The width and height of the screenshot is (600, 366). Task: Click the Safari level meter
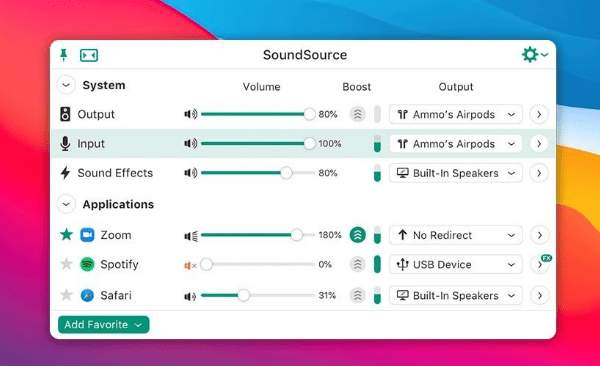tap(377, 296)
